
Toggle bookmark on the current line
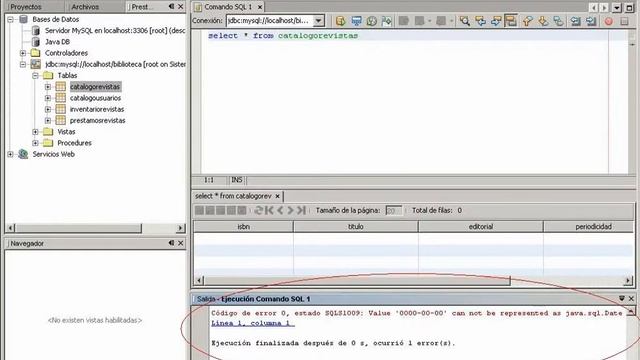pos(558,21)
